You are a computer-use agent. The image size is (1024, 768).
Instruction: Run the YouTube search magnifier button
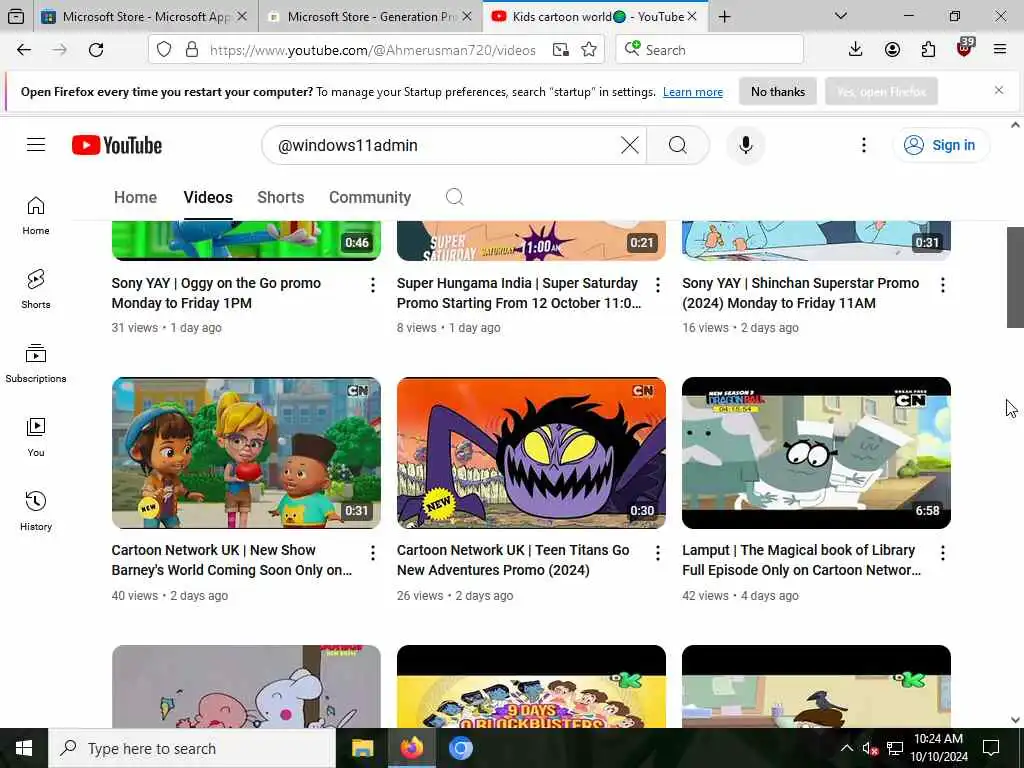pos(678,145)
